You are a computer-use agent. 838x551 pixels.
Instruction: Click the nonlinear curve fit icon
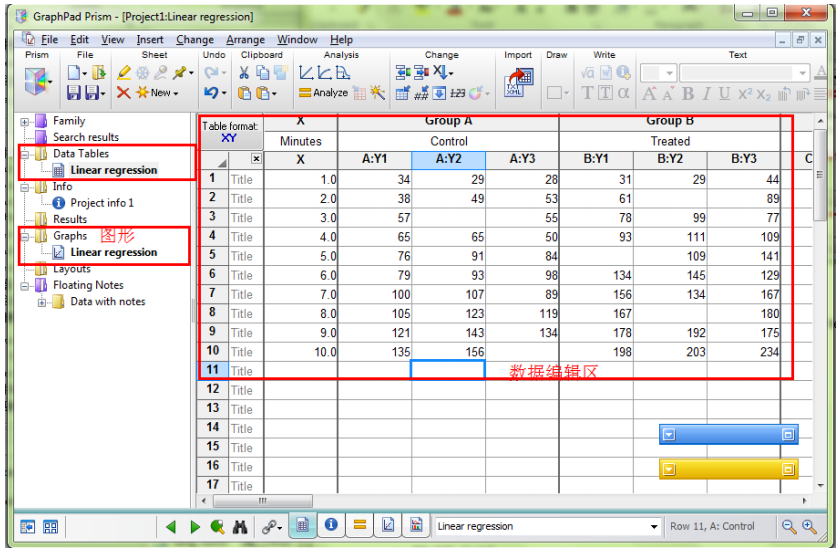point(324,73)
